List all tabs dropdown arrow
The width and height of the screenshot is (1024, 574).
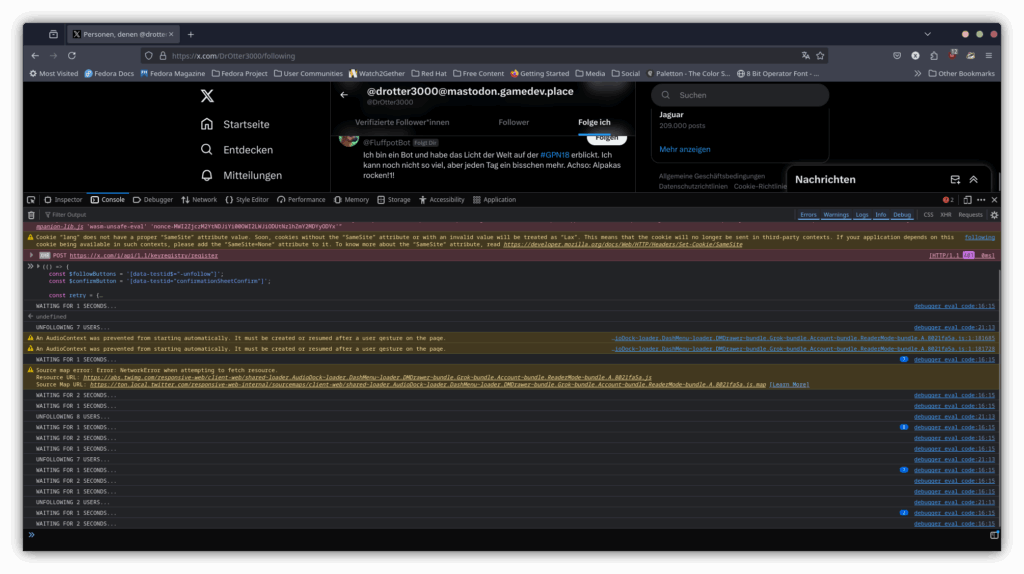(x=927, y=34)
